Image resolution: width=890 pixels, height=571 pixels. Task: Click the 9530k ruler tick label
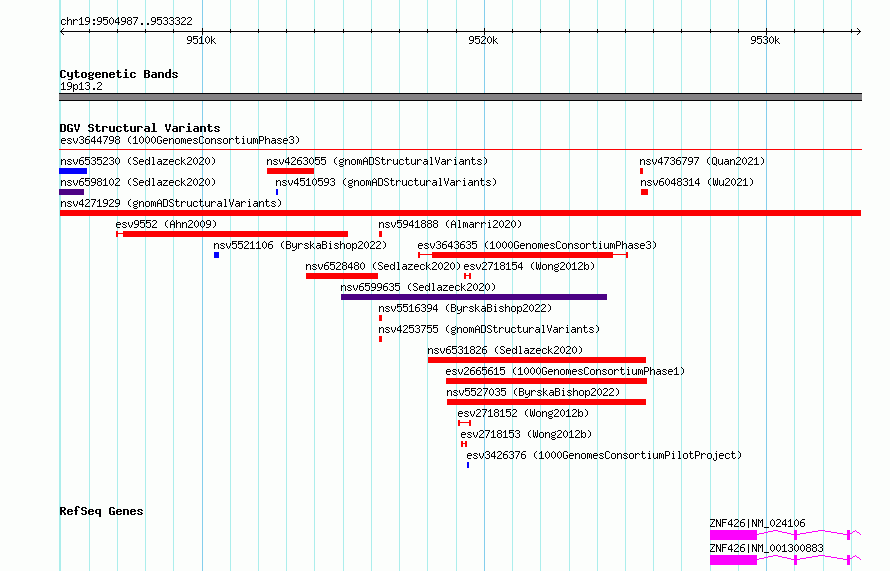click(x=765, y=40)
